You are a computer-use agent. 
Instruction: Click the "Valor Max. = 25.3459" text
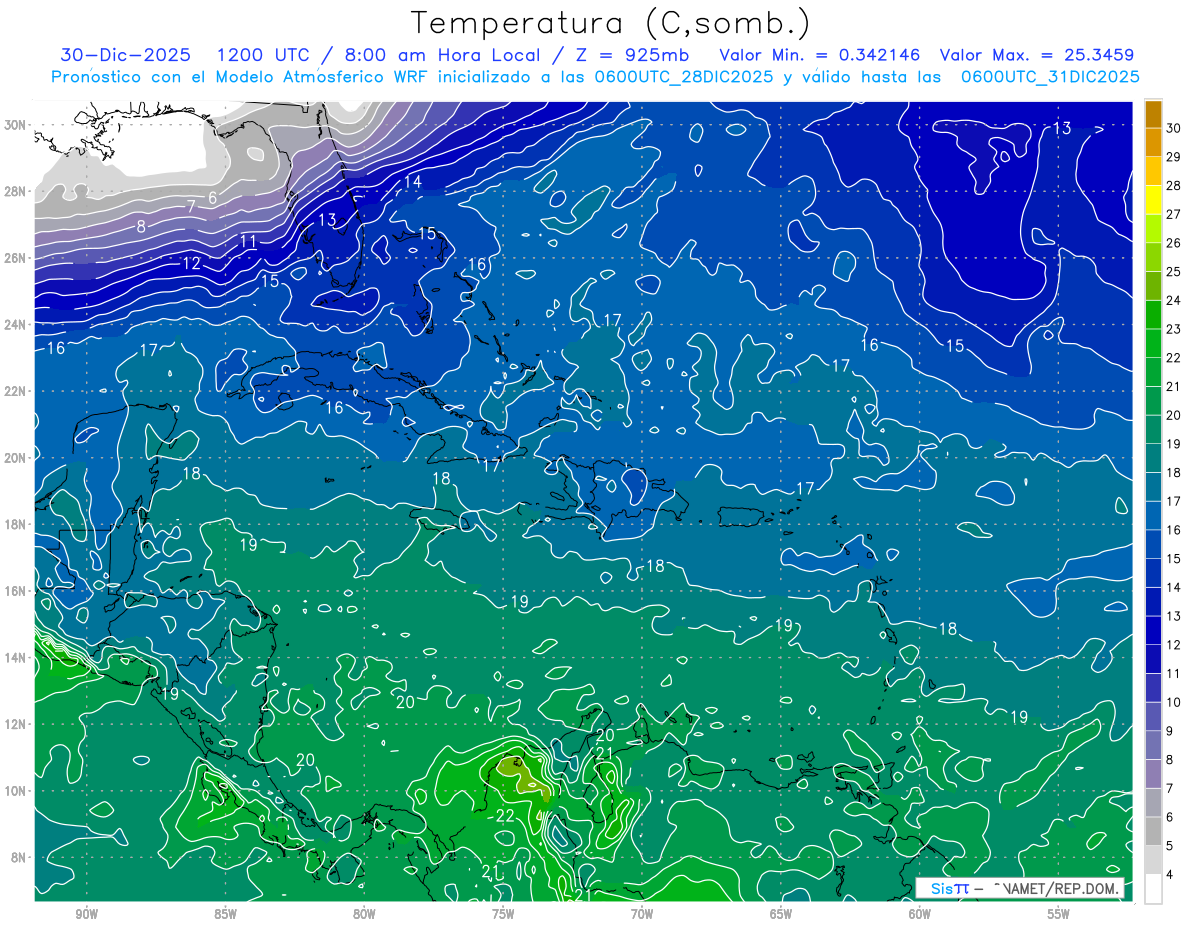[x=1038, y=55]
